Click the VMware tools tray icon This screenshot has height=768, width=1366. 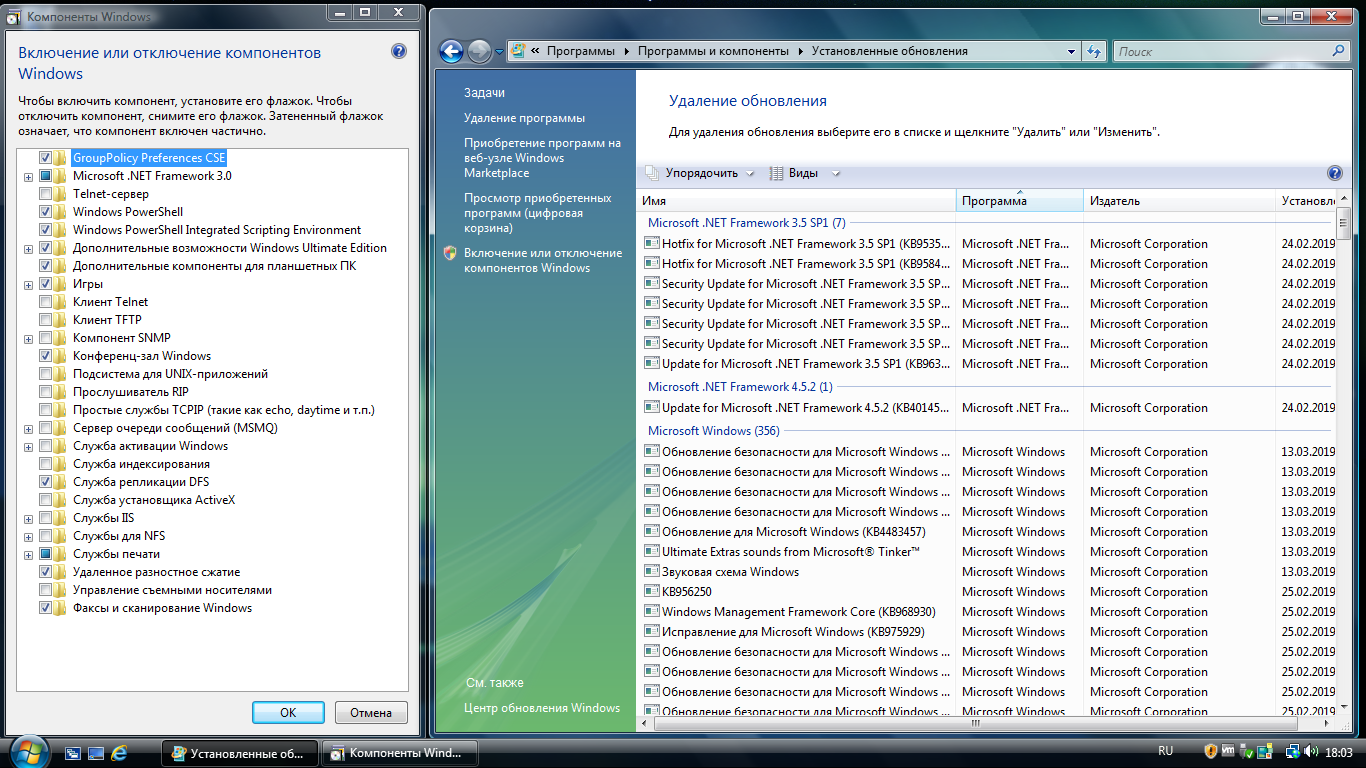point(1228,751)
